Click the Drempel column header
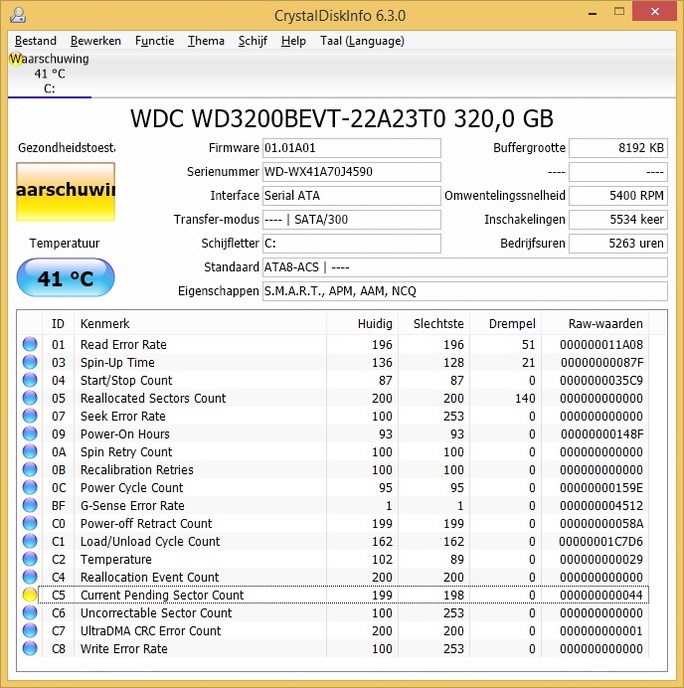 point(505,324)
